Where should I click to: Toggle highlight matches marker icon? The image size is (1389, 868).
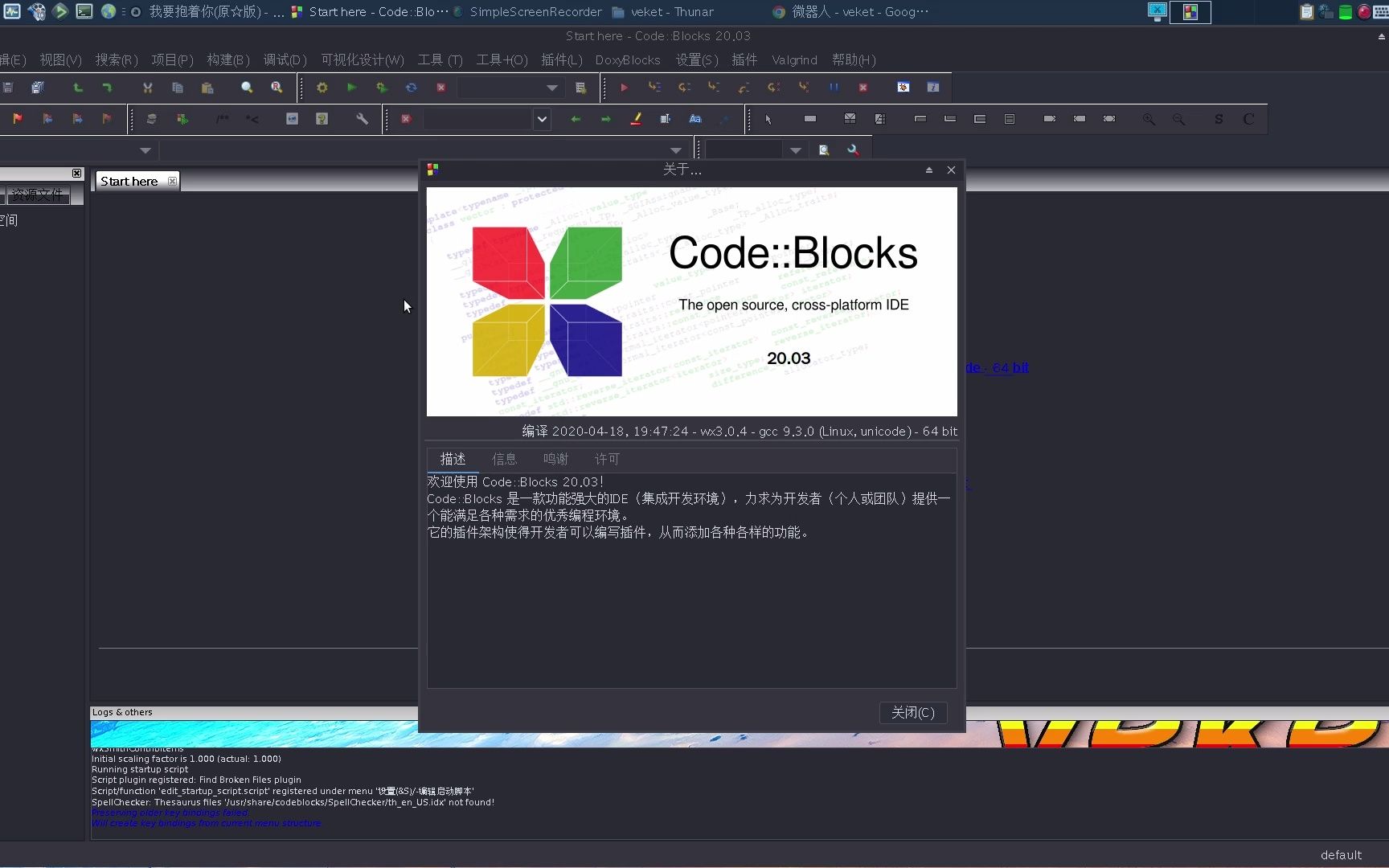tap(636, 119)
